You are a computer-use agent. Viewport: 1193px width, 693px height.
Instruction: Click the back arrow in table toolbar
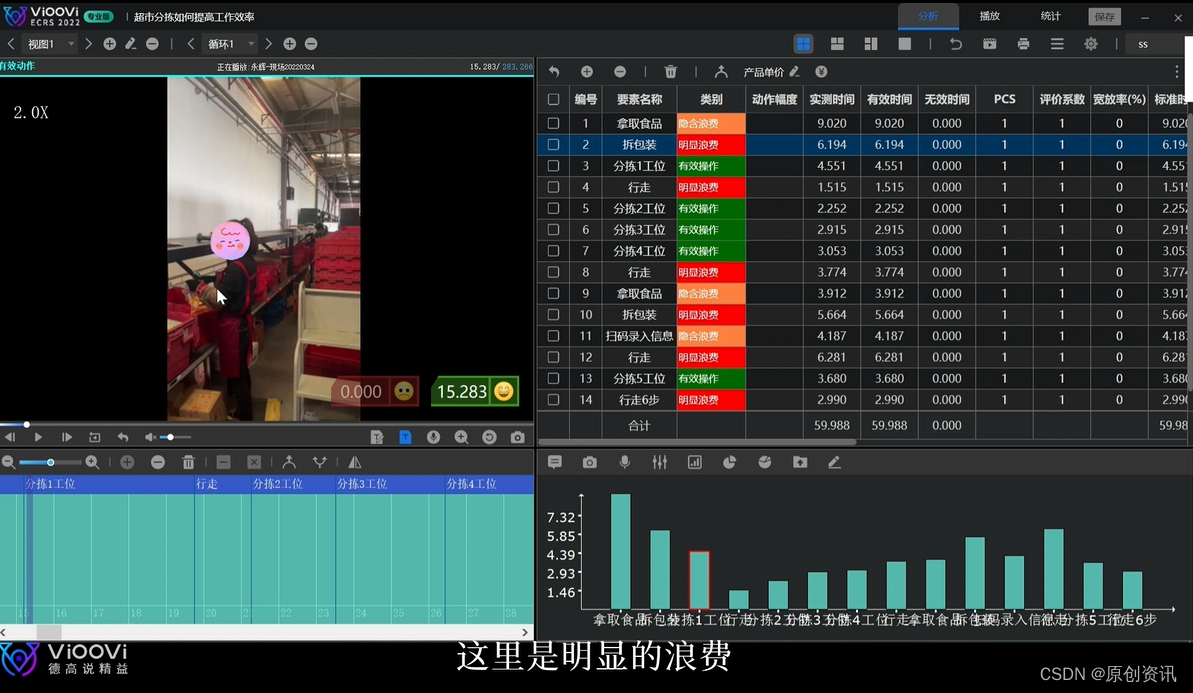point(554,72)
